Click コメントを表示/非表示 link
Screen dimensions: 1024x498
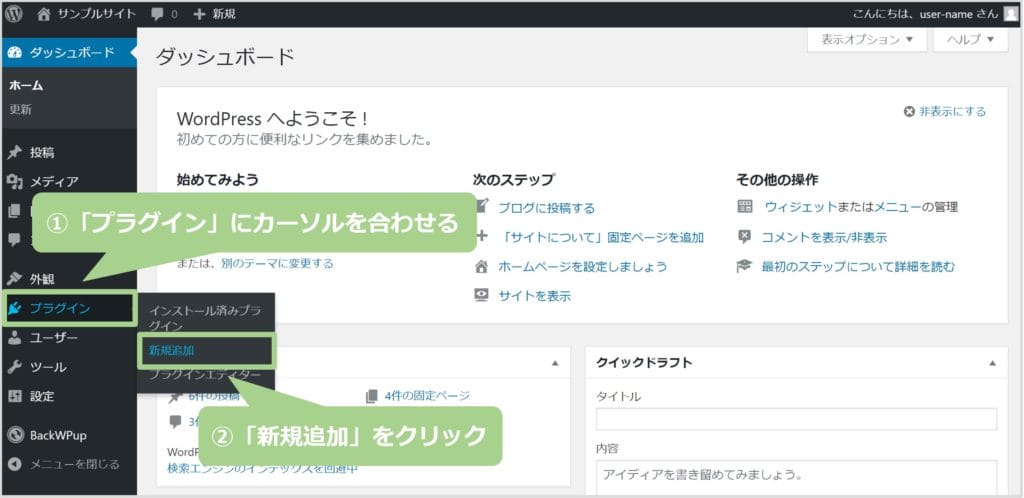825,238
